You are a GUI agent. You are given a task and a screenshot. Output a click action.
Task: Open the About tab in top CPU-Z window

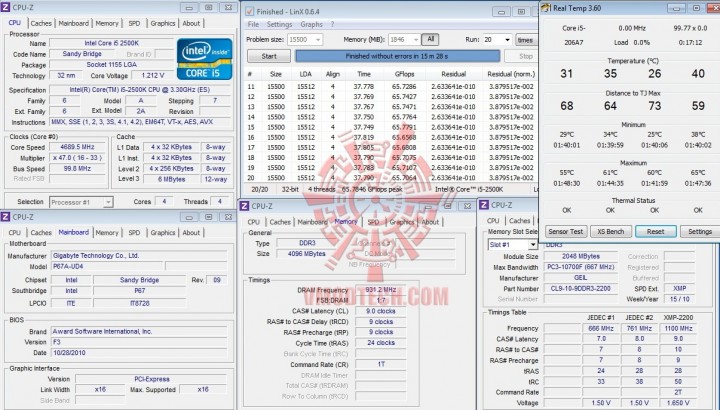coord(191,23)
